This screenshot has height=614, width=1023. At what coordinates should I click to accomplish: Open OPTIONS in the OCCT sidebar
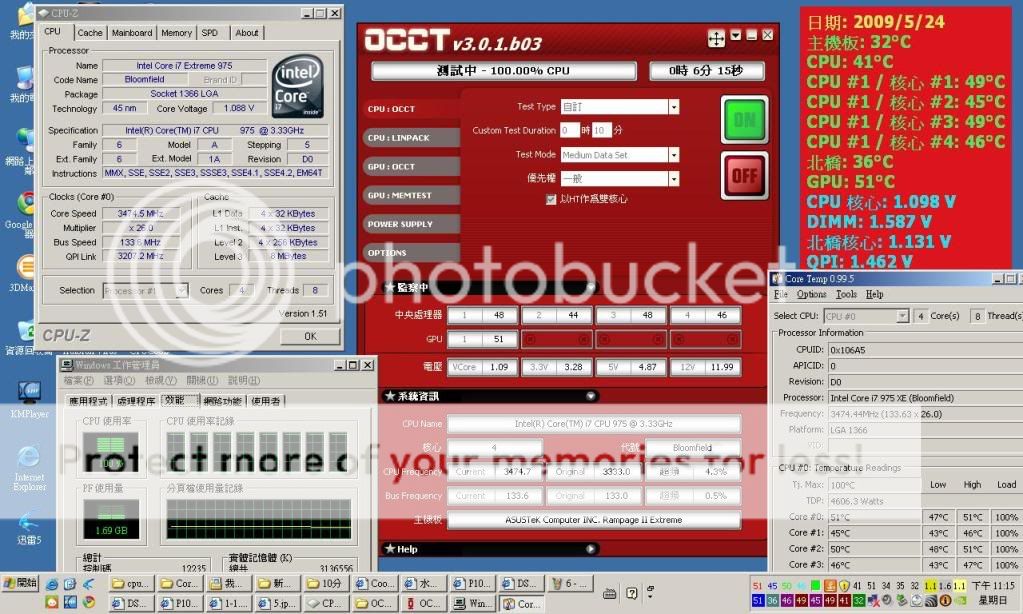point(412,253)
